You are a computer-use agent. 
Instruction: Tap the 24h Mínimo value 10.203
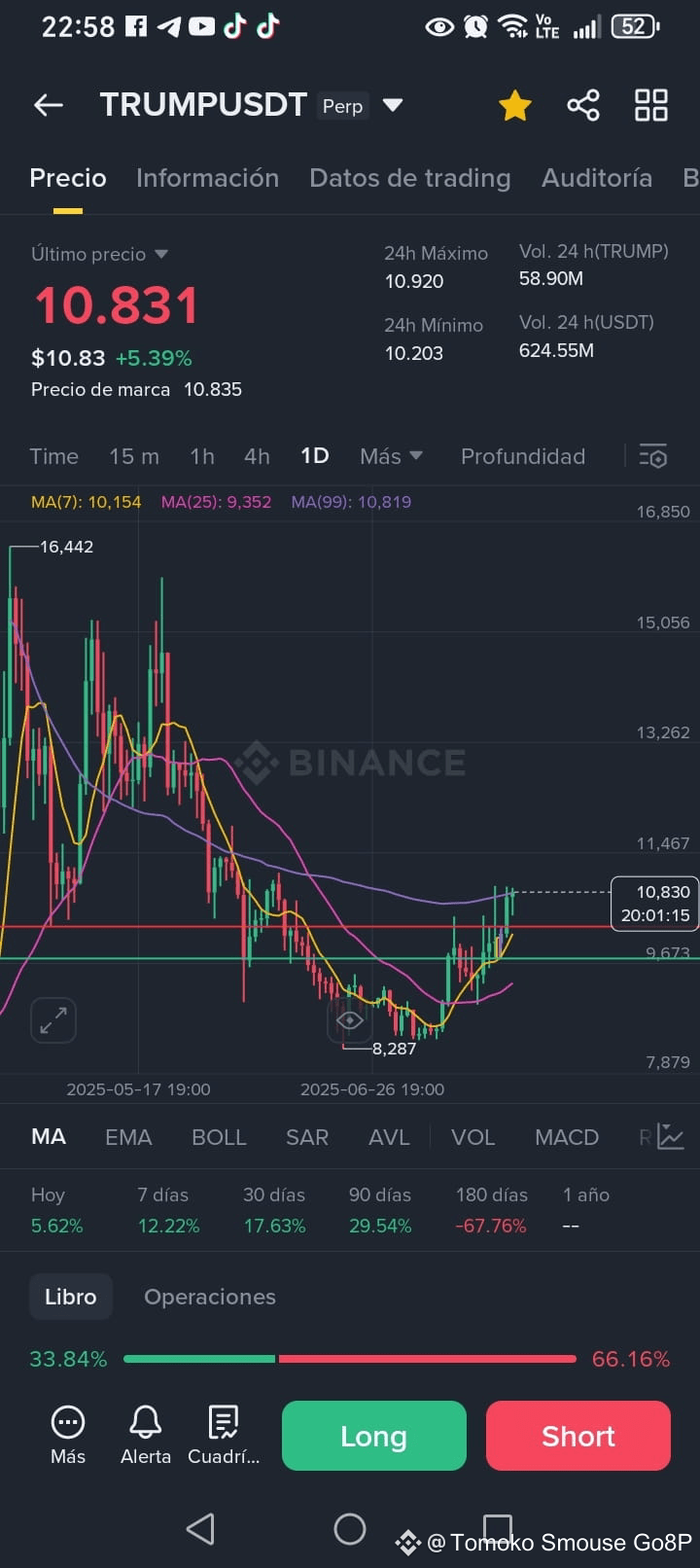click(x=414, y=353)
